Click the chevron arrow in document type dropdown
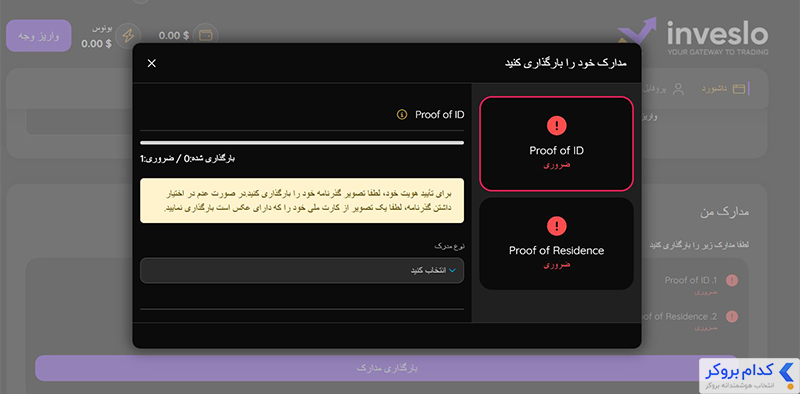This screenshot has width=800, height=394. 452,270
